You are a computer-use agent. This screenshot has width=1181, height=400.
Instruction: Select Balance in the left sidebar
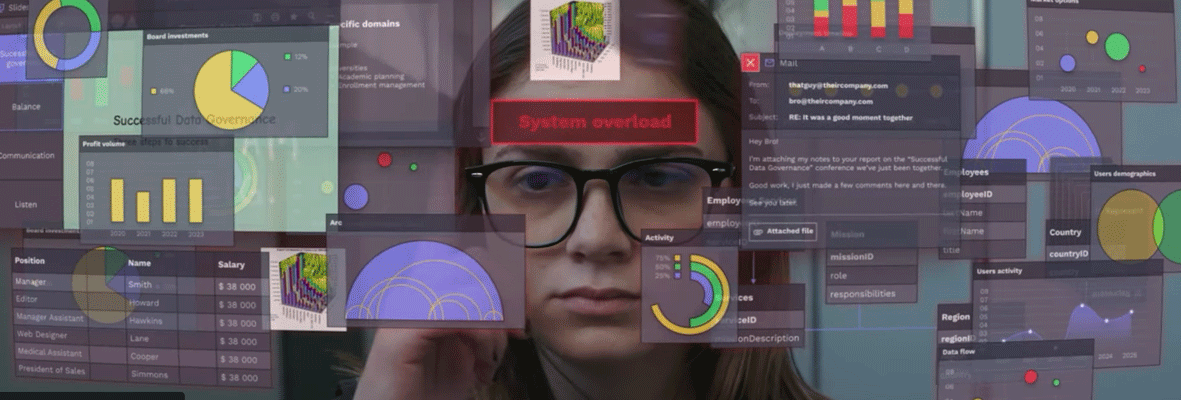[x=26, y=107]
